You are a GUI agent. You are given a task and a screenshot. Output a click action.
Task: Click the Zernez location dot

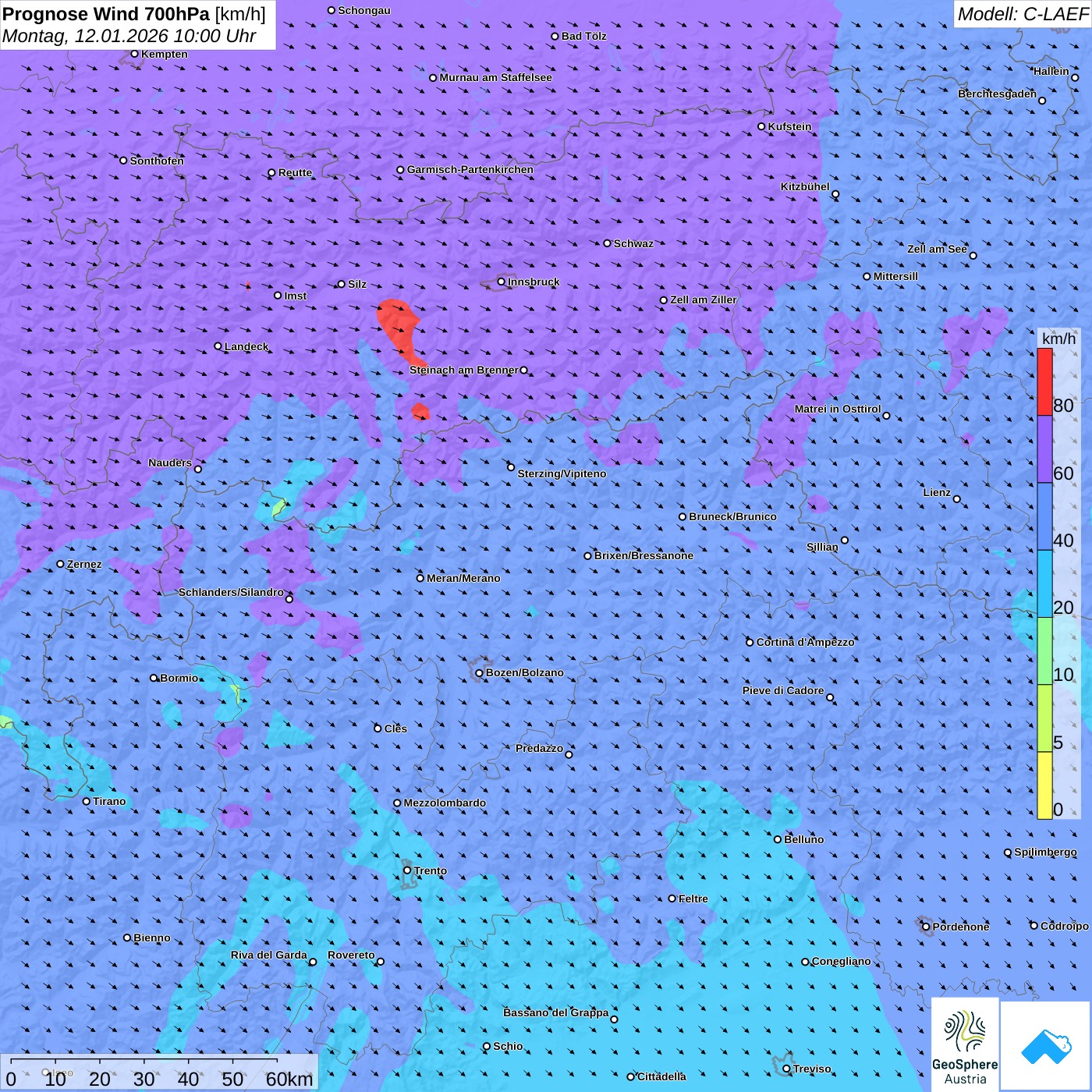pyautogui.click(x=60, y=564)
